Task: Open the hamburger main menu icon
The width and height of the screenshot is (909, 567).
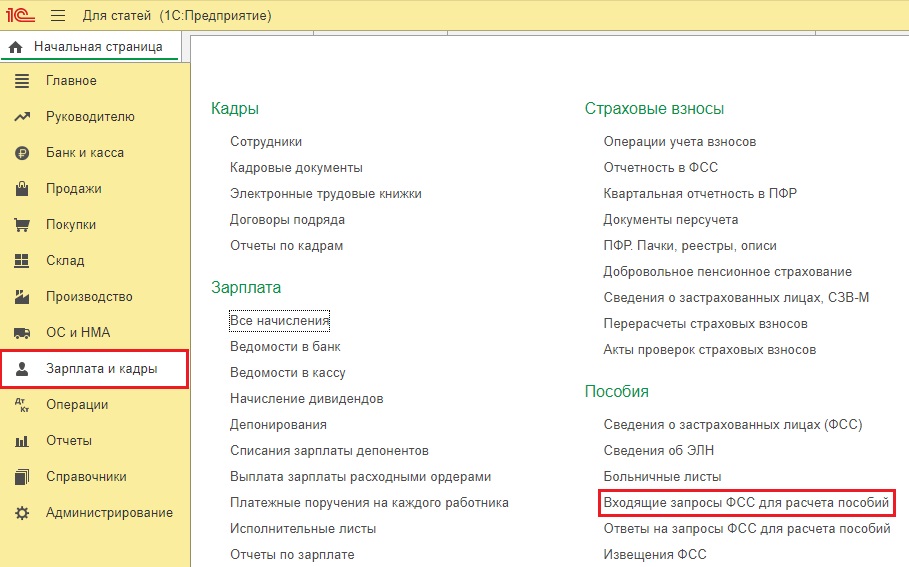Action: (58, 16)
